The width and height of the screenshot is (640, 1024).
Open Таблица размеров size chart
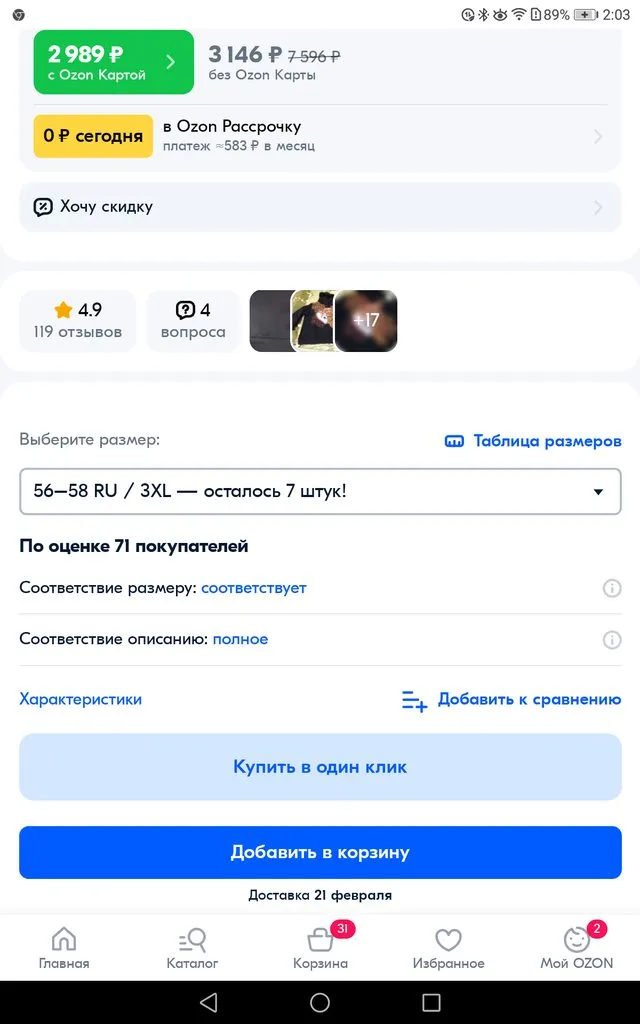point(533,441)
